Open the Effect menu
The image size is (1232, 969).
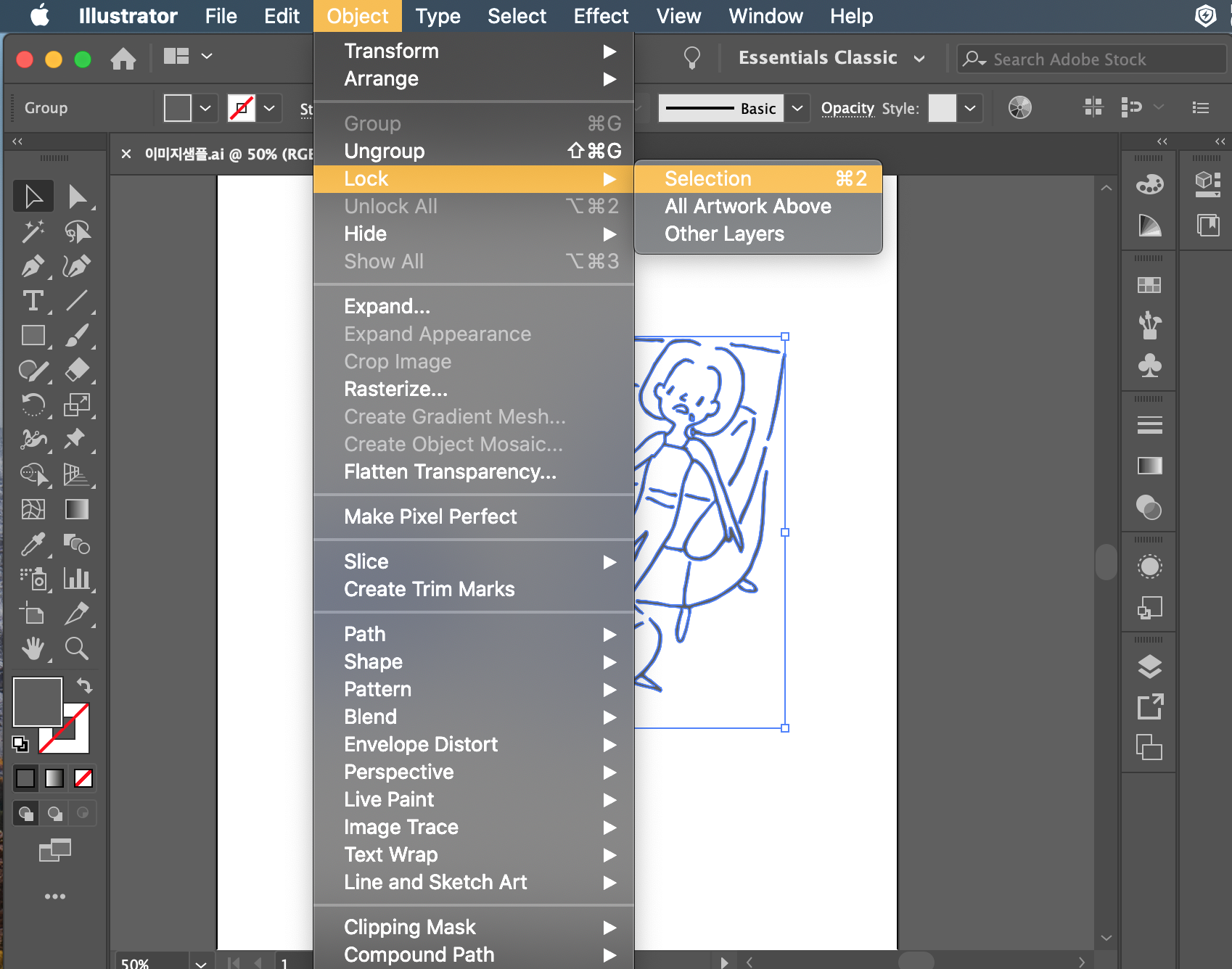pyautogui.click(x=601, y=16)
